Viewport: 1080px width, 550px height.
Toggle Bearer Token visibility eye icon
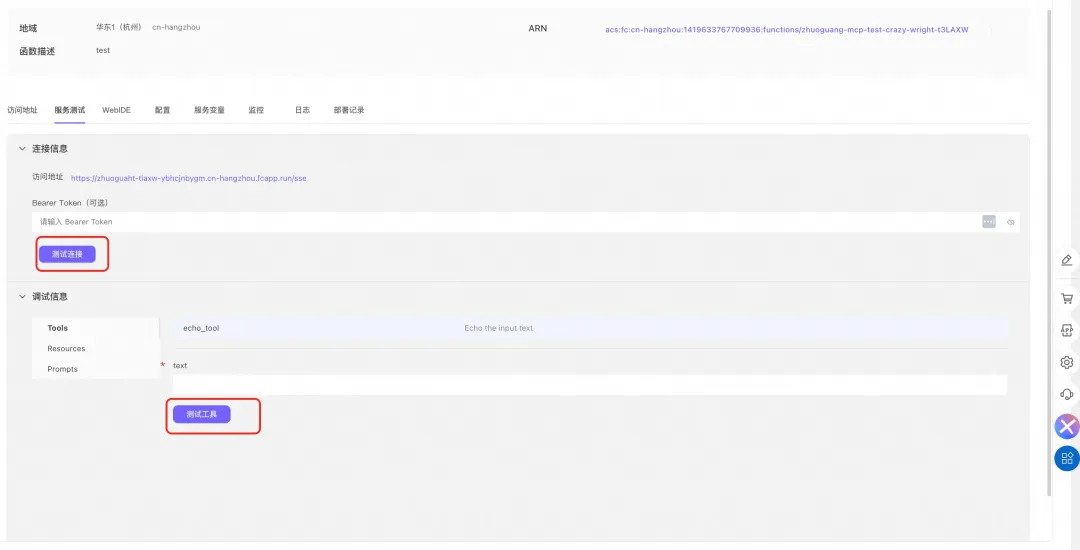1010,222
